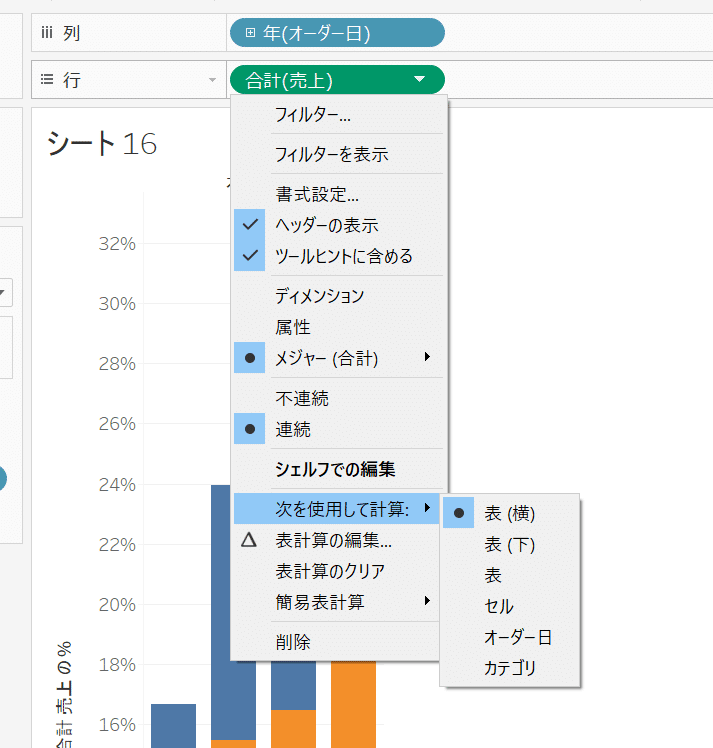Open the small dropdown arrow on 行 shelf
Image resolution: width=713 pixels, height=748 pixels.
coord(213,80)
